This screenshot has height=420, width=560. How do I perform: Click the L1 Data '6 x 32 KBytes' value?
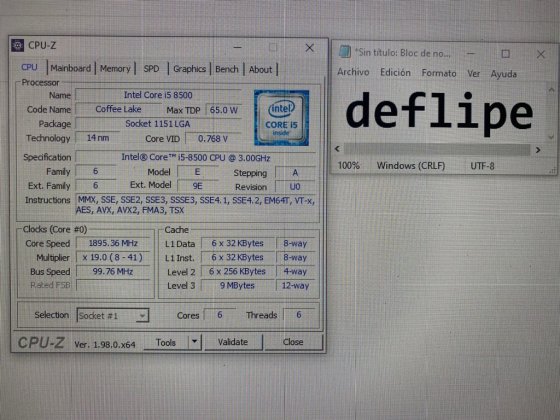238,243
